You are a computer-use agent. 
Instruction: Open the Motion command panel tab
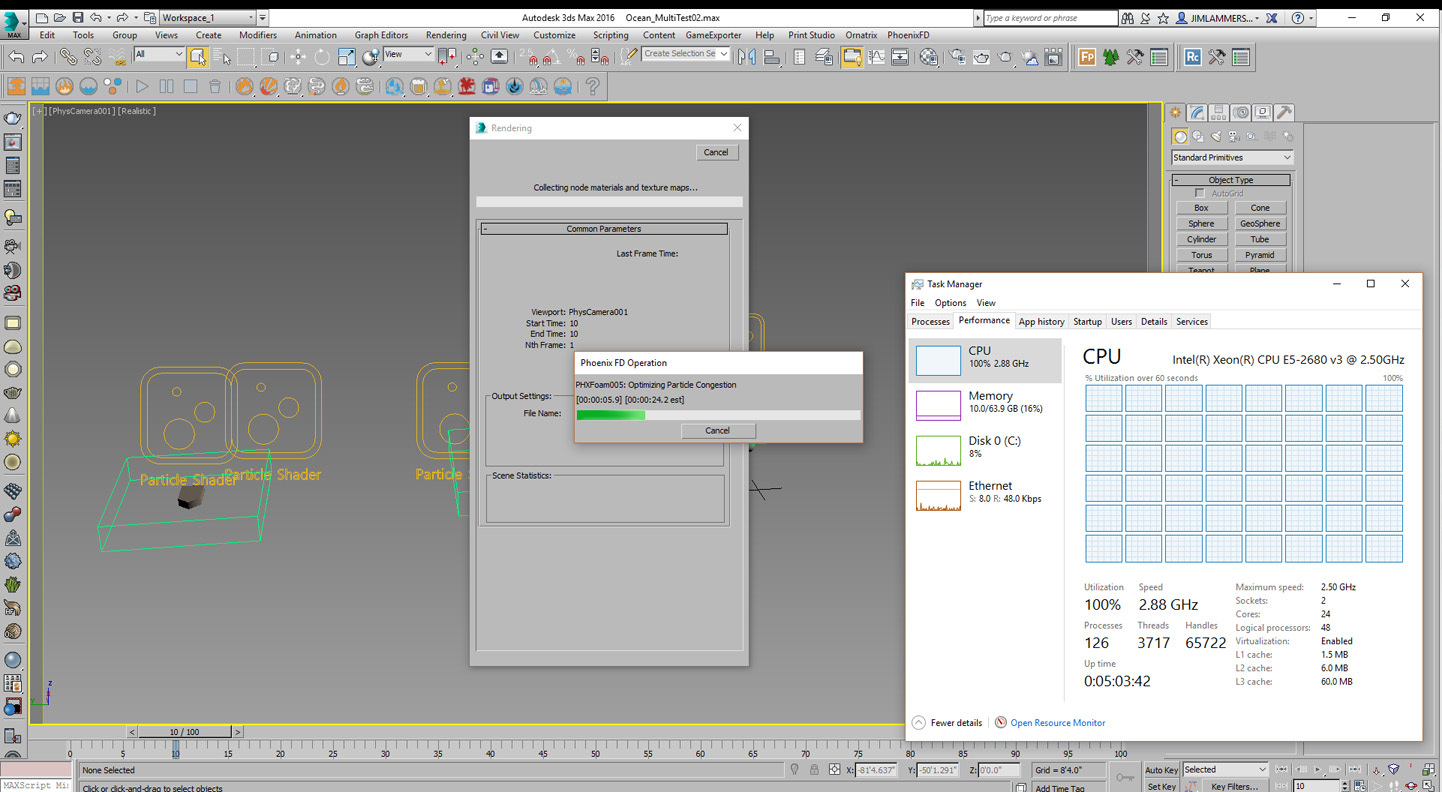point(1241,112)
